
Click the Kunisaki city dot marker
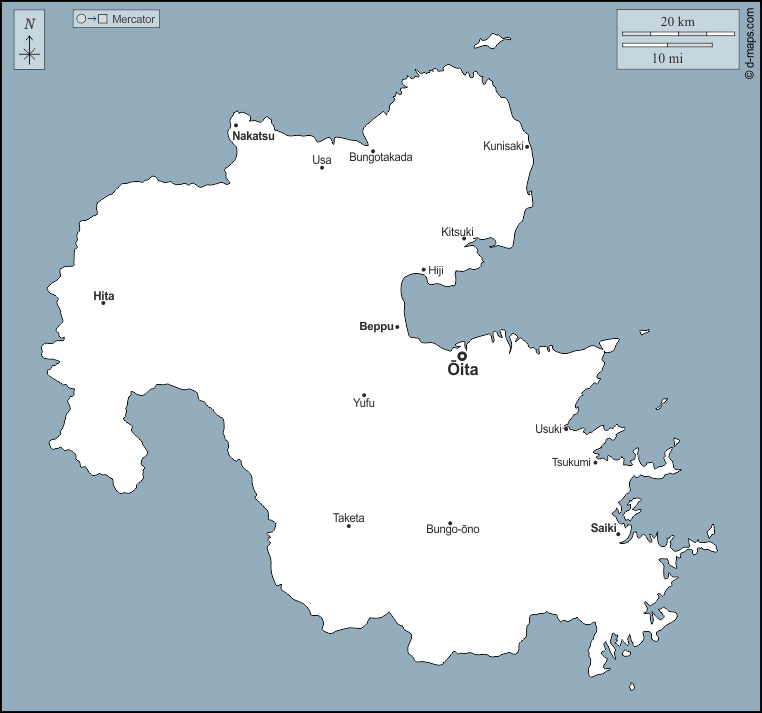tap(527, 147)
